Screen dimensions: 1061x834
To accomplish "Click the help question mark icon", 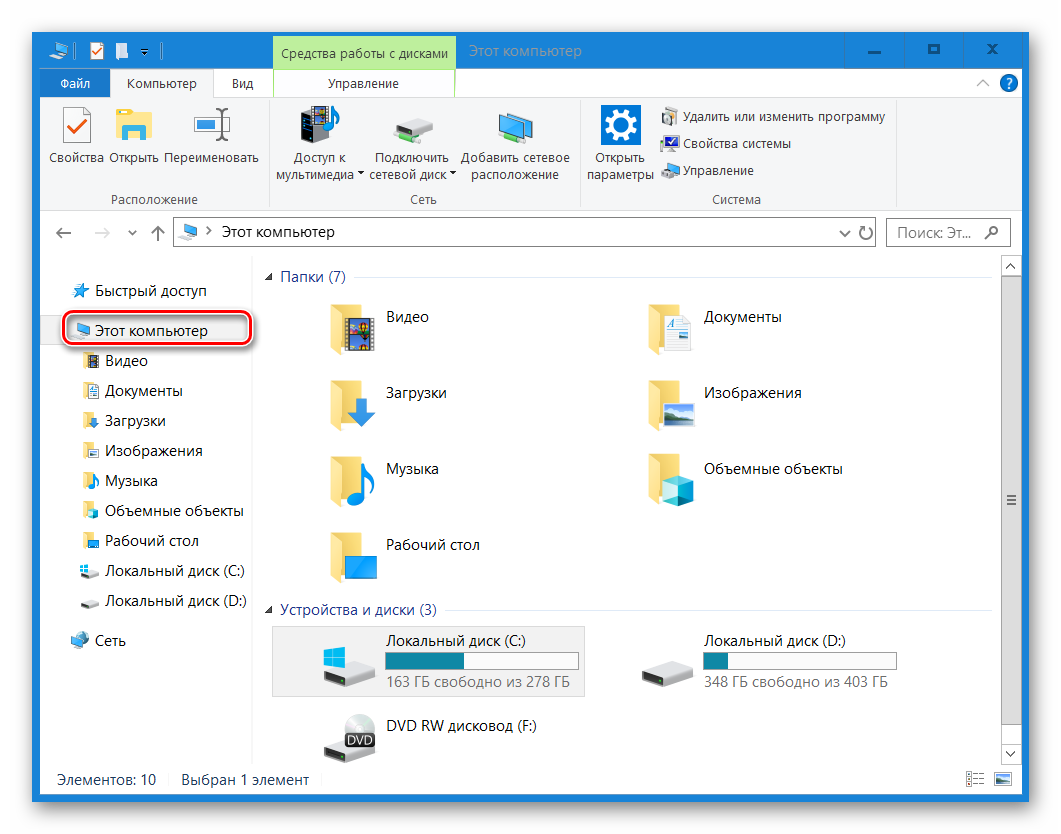I will click(x=1008, y=83).
